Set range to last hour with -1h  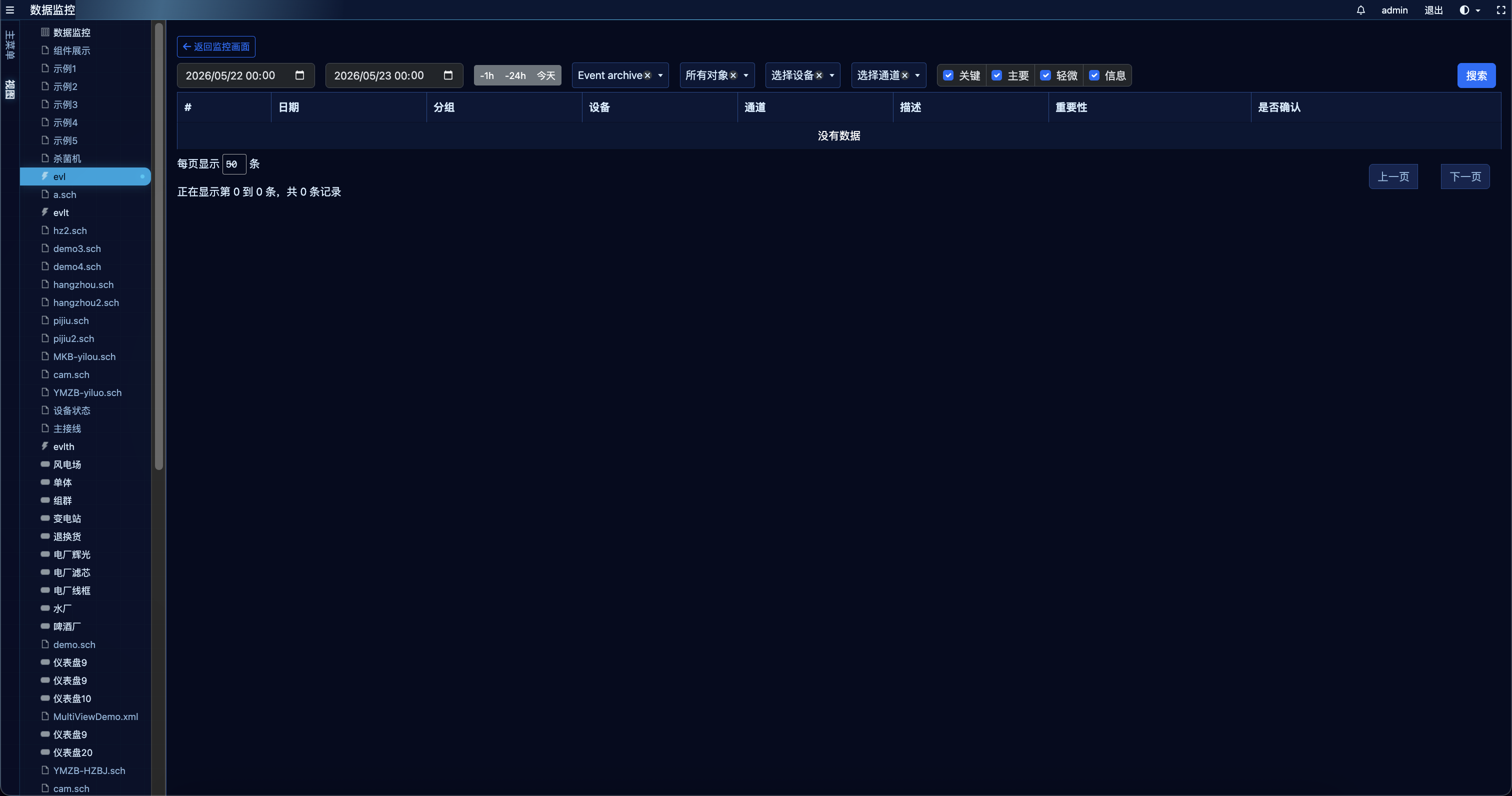click(x=486, y=75)
